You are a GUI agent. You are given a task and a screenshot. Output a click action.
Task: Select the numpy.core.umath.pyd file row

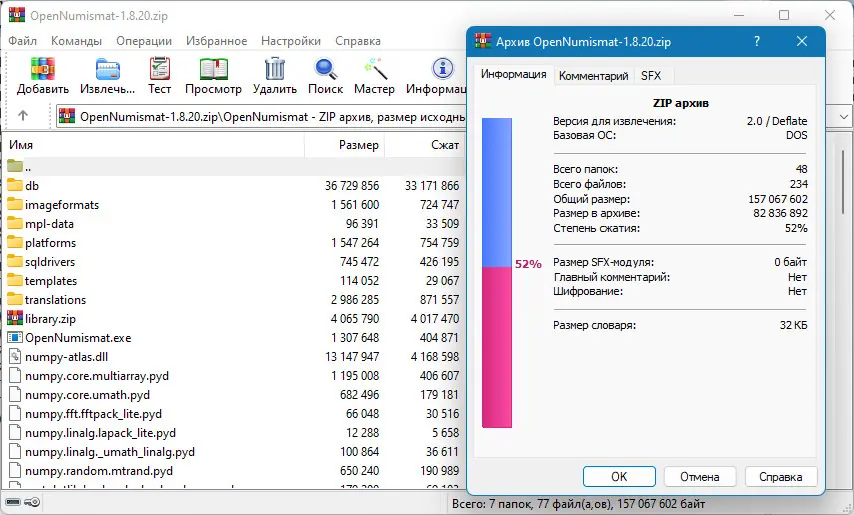233,395
